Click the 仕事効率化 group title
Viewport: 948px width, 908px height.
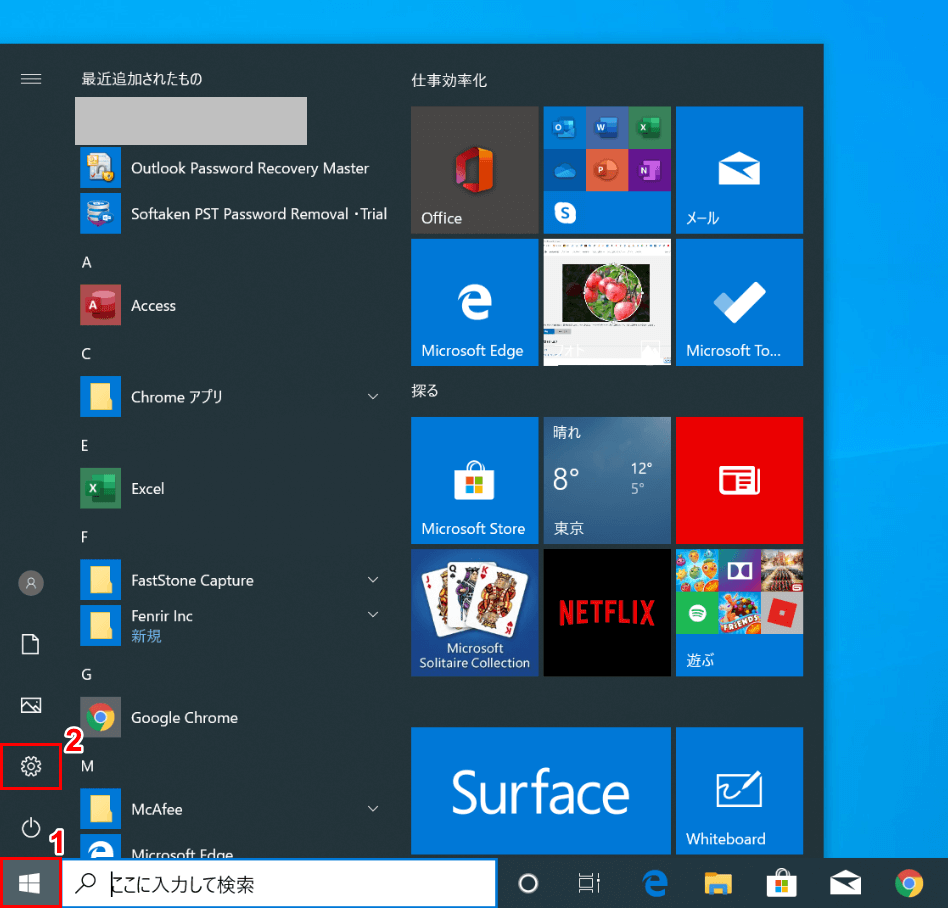(x=449, y=80)
